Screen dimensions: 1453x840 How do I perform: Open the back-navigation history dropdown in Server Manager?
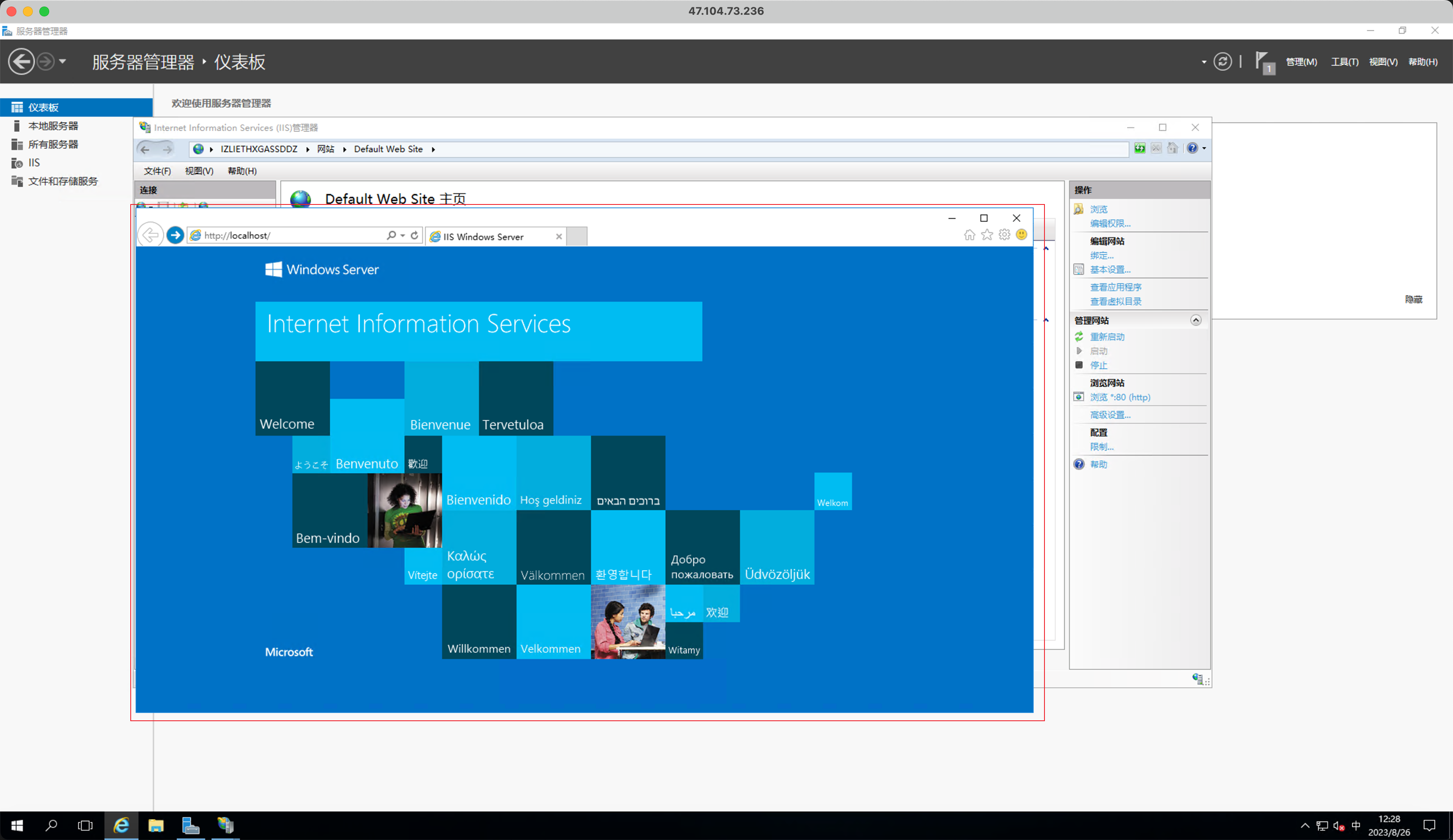pos(62,61)
